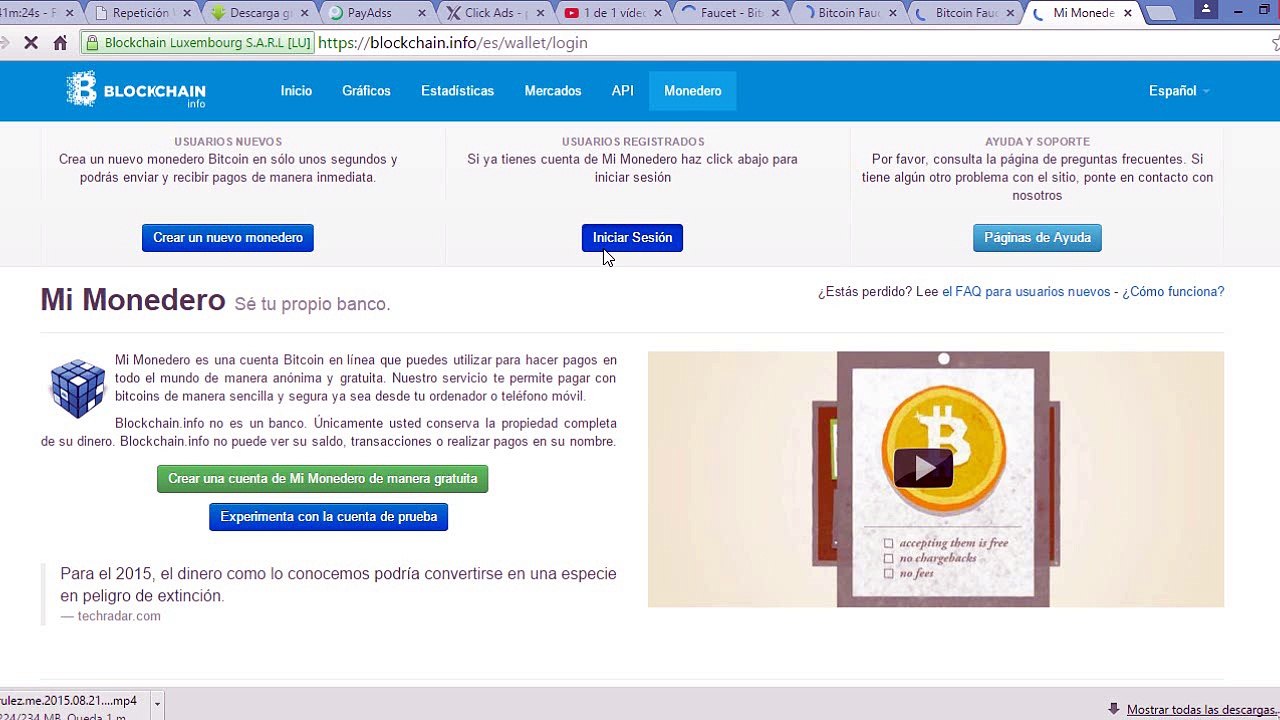Click the USUARIOS REGISTRADOS heading

[x=633, y=142]
